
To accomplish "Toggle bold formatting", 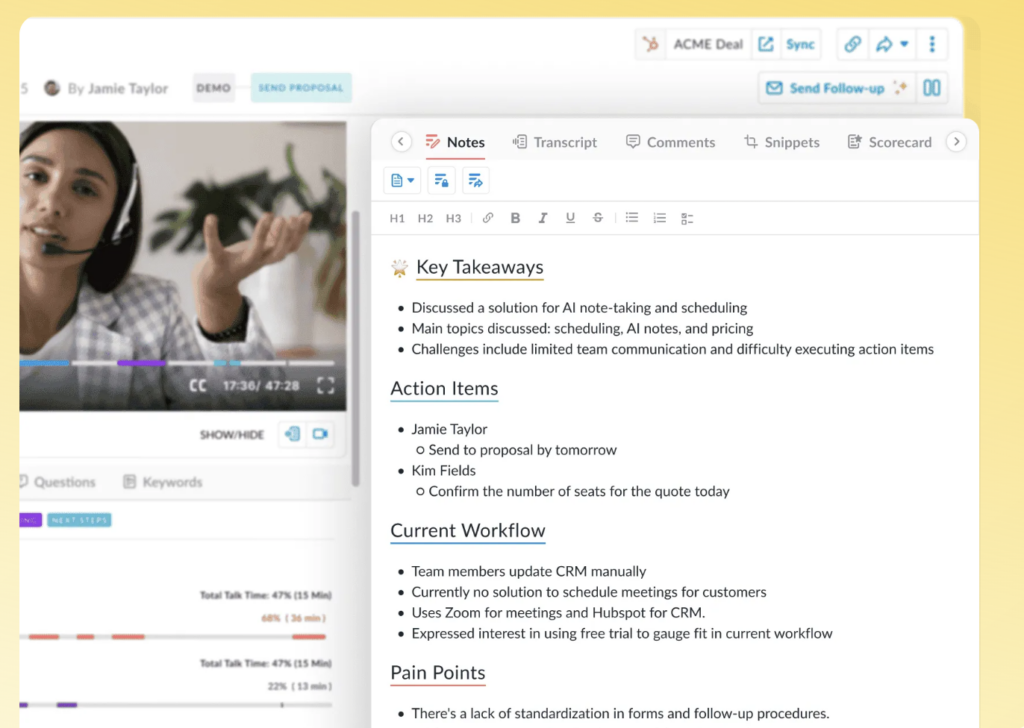I will 515,218.
